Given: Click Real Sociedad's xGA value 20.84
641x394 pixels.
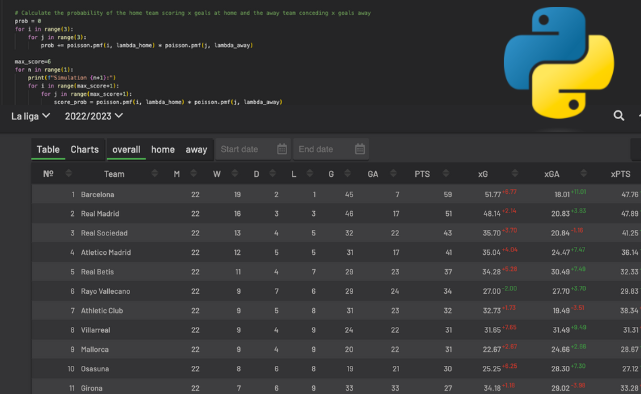Looking at the screenshot, I should [x=560, y=233].
